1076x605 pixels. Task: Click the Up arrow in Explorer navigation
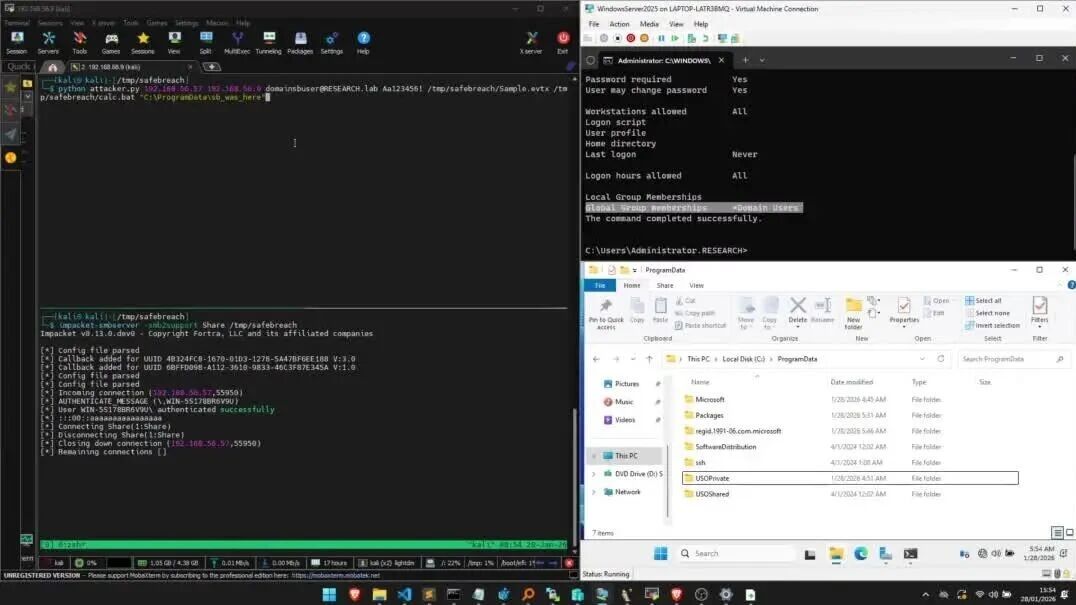click(649, 359)
